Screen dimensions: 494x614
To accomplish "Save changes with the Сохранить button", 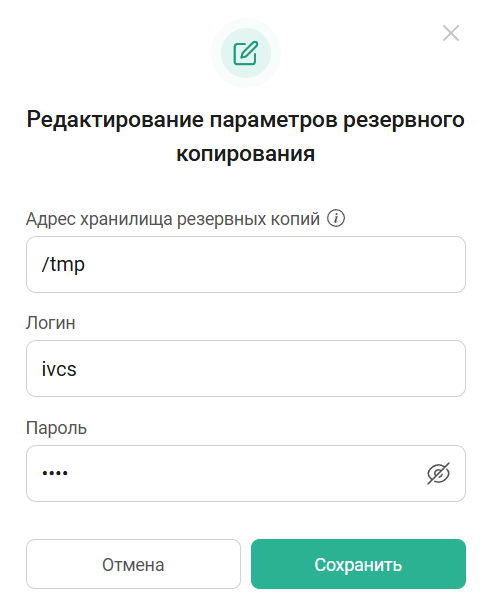I will [x=358, y=564].
